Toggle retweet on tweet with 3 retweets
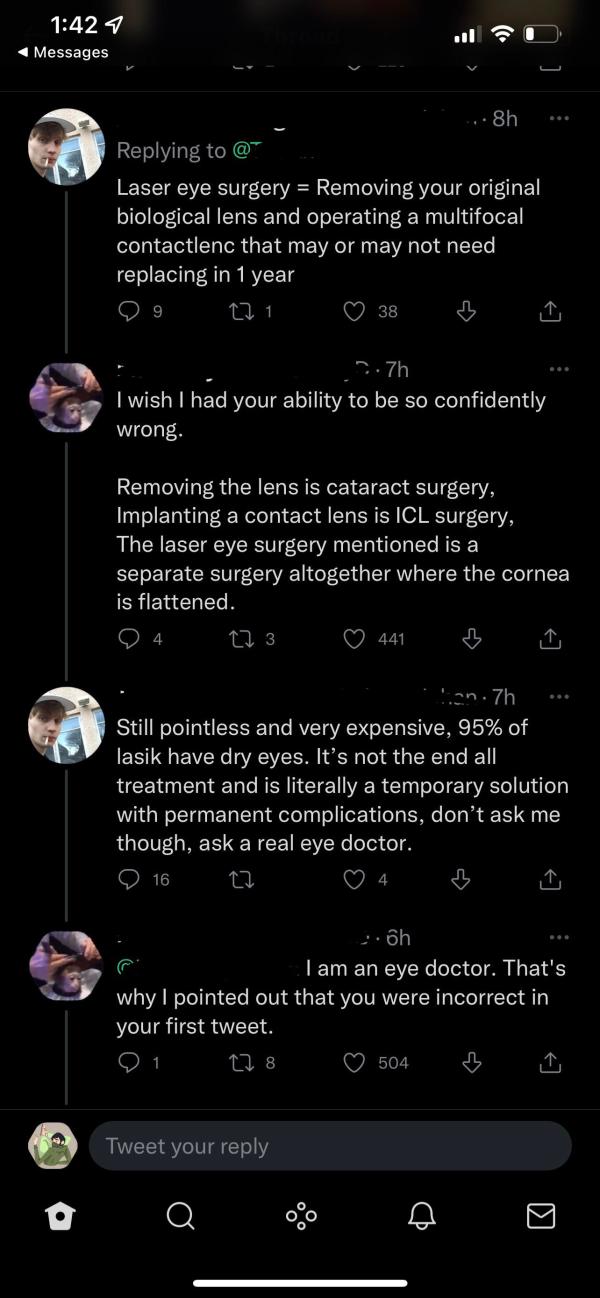The height and width of the screenshot is (1298, 600). coord(241,638)
